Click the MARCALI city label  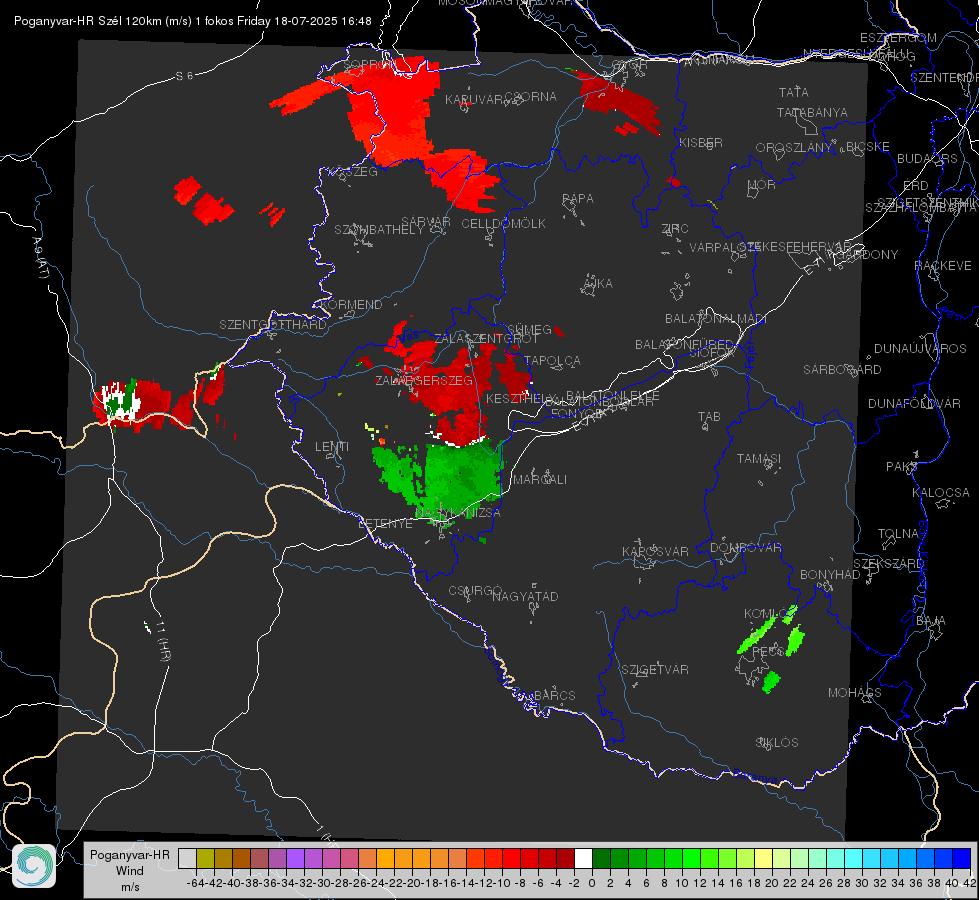540,480
